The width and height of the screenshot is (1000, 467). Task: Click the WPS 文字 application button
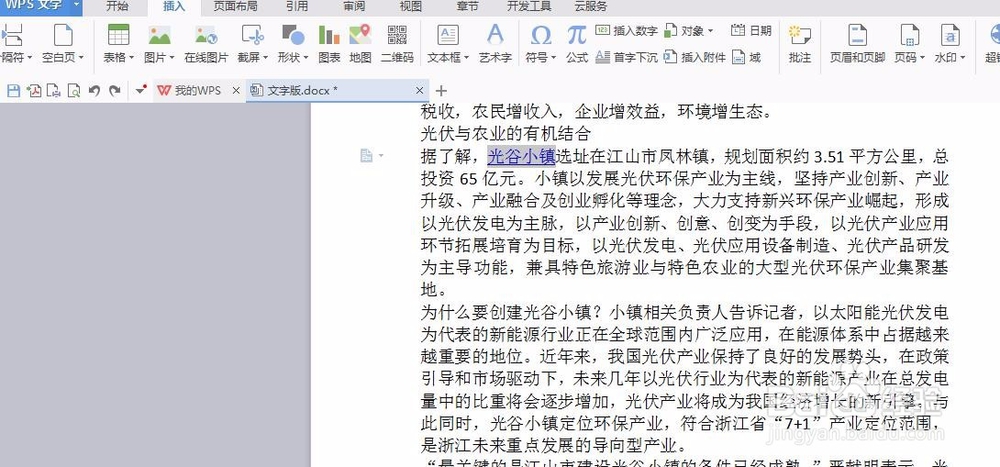[x=35, y=7]
